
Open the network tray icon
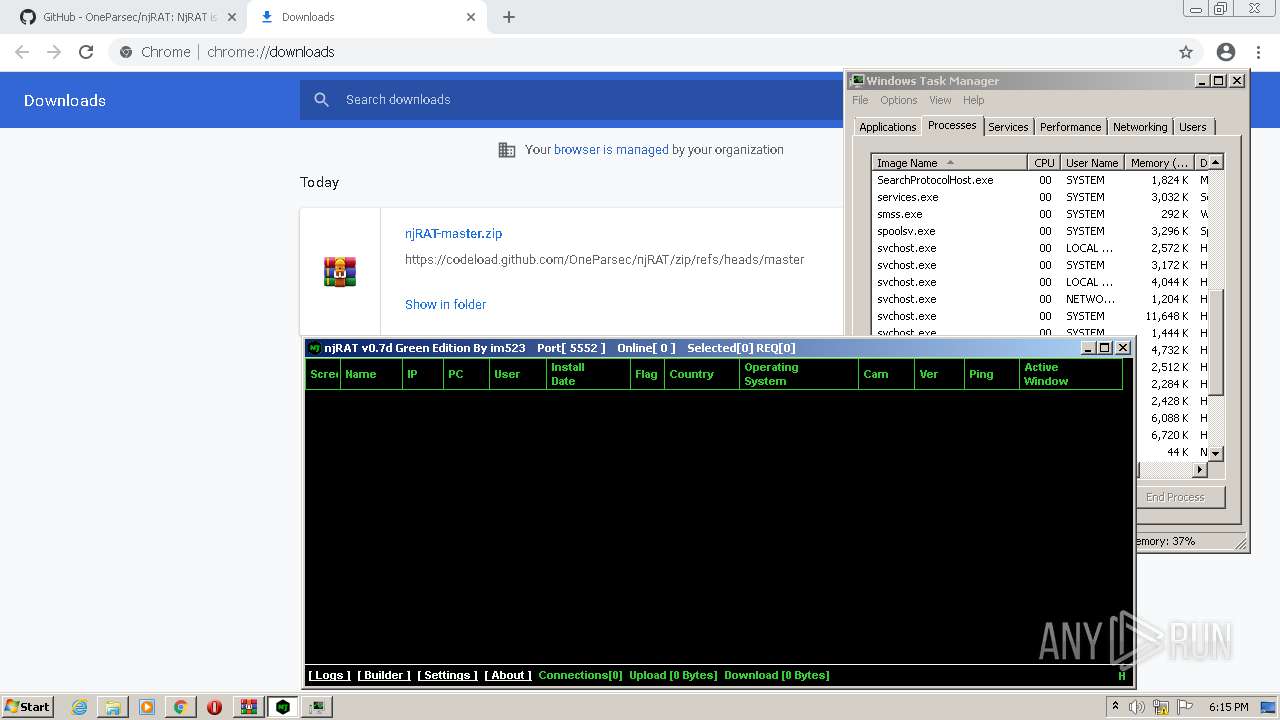click(1161, 707)
